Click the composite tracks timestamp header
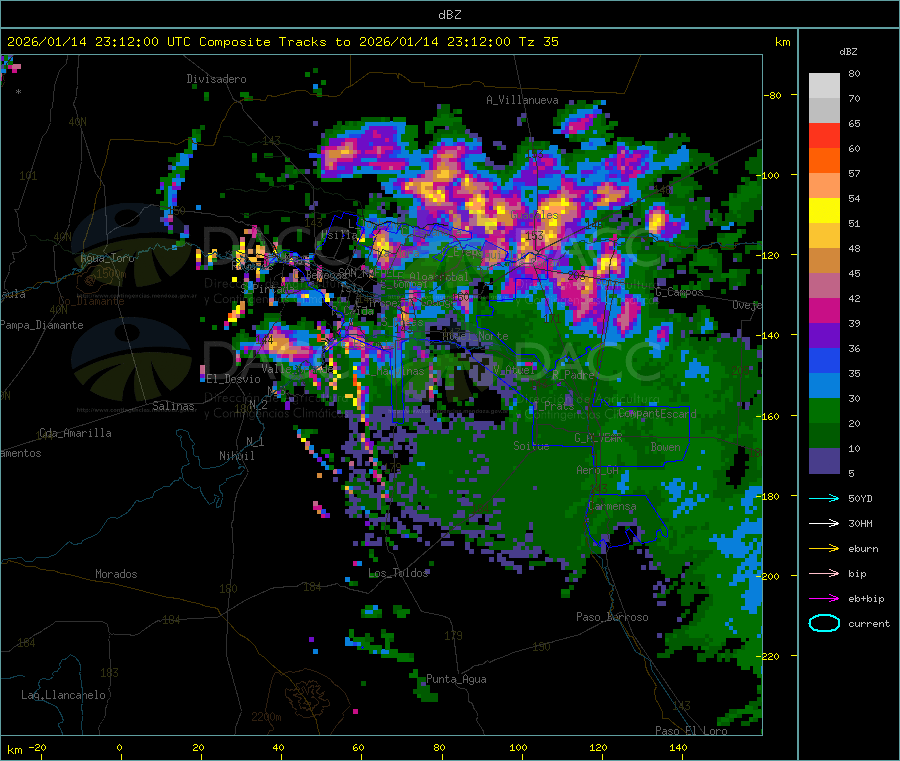The width and height of the screenshot is (900, 761). (282, 42)
